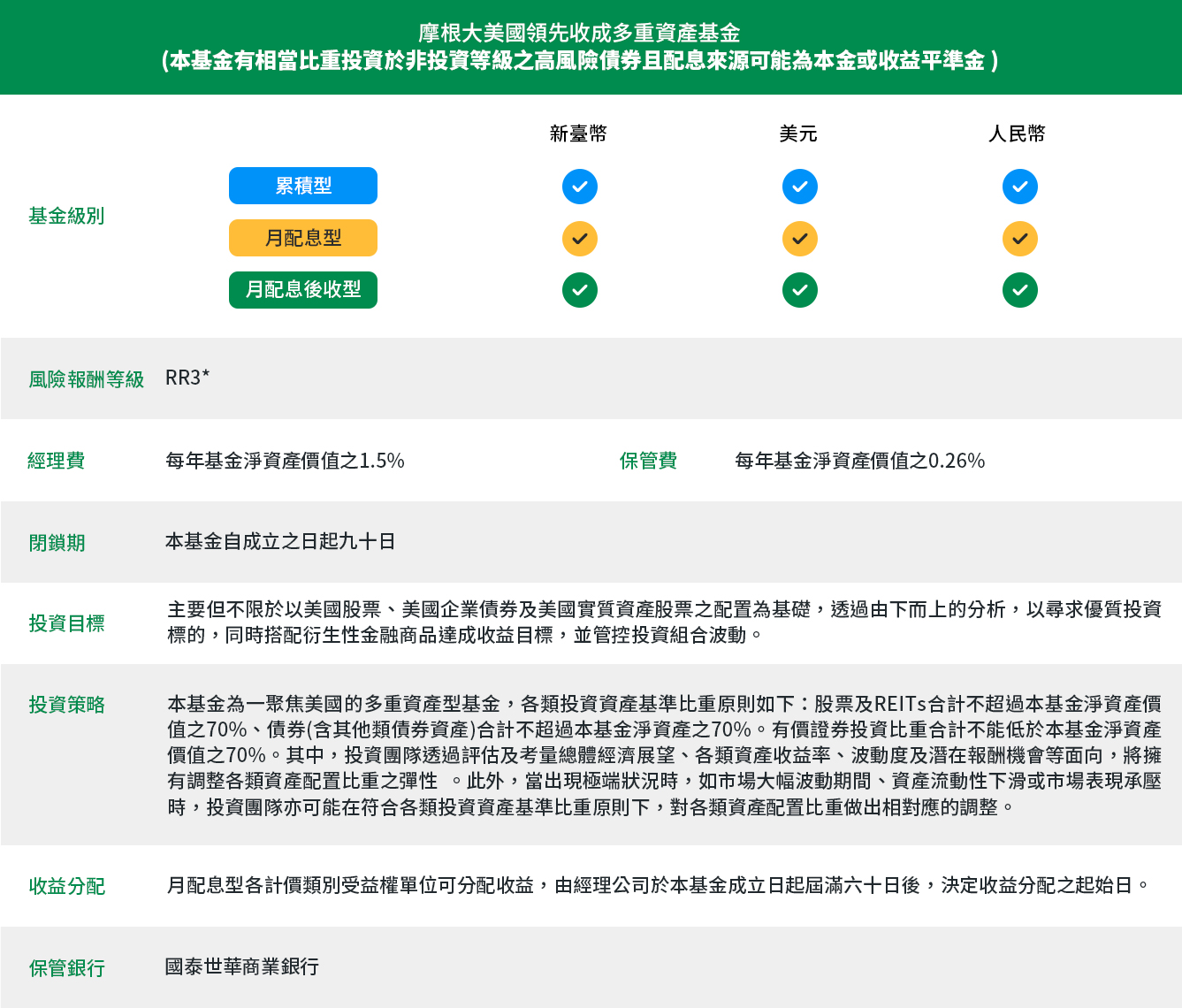Click the 保管費 label
Screen dimensions: 1182x1008
[648, 461]
